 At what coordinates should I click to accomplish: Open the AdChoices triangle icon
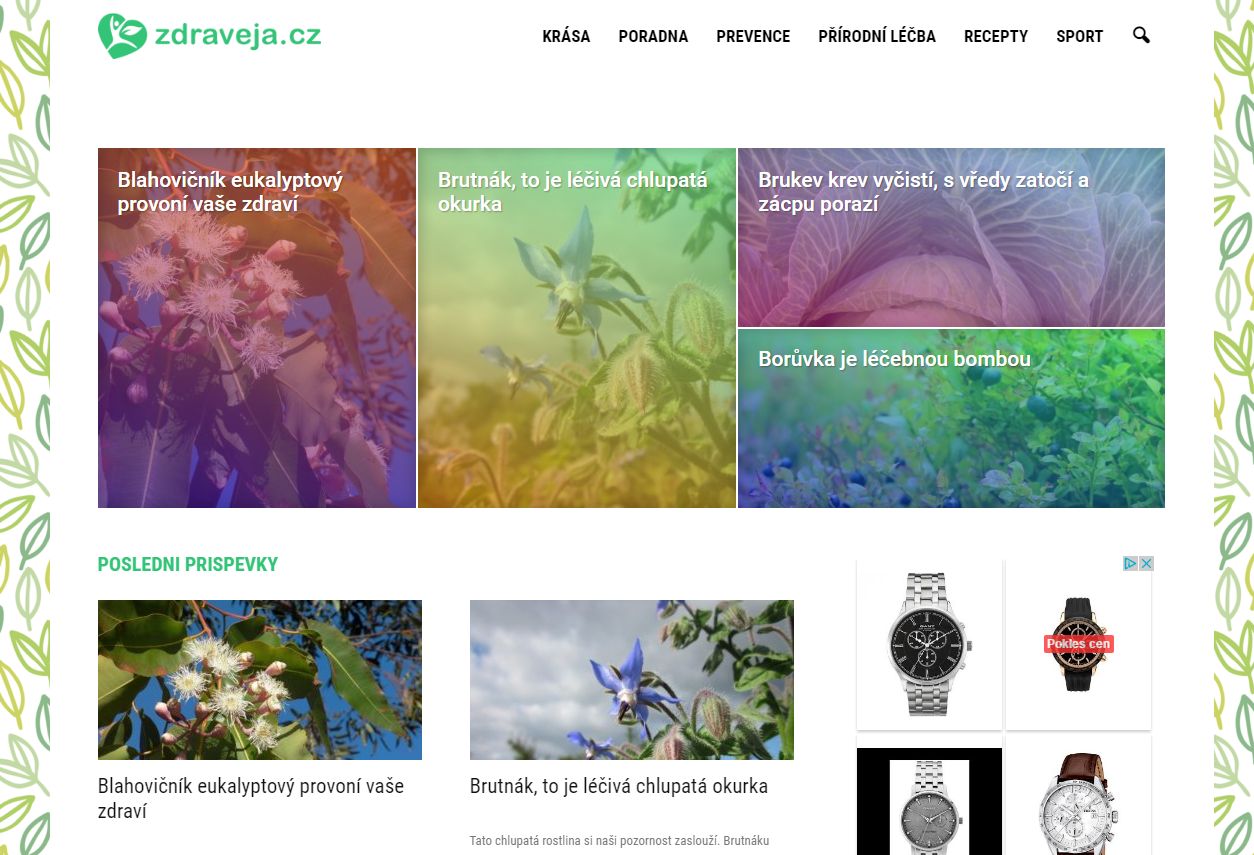coord(1131,564)
